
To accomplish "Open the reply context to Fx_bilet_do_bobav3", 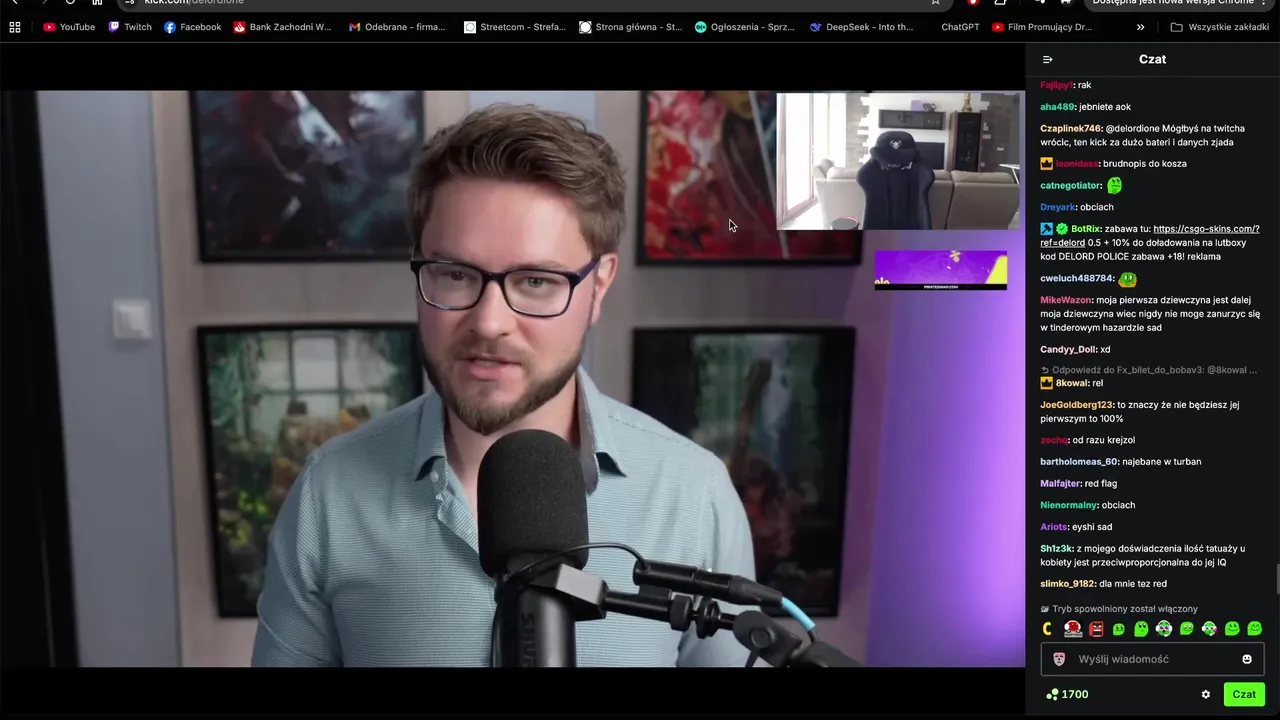I will pyautogui.click(x=1149, y=370).
